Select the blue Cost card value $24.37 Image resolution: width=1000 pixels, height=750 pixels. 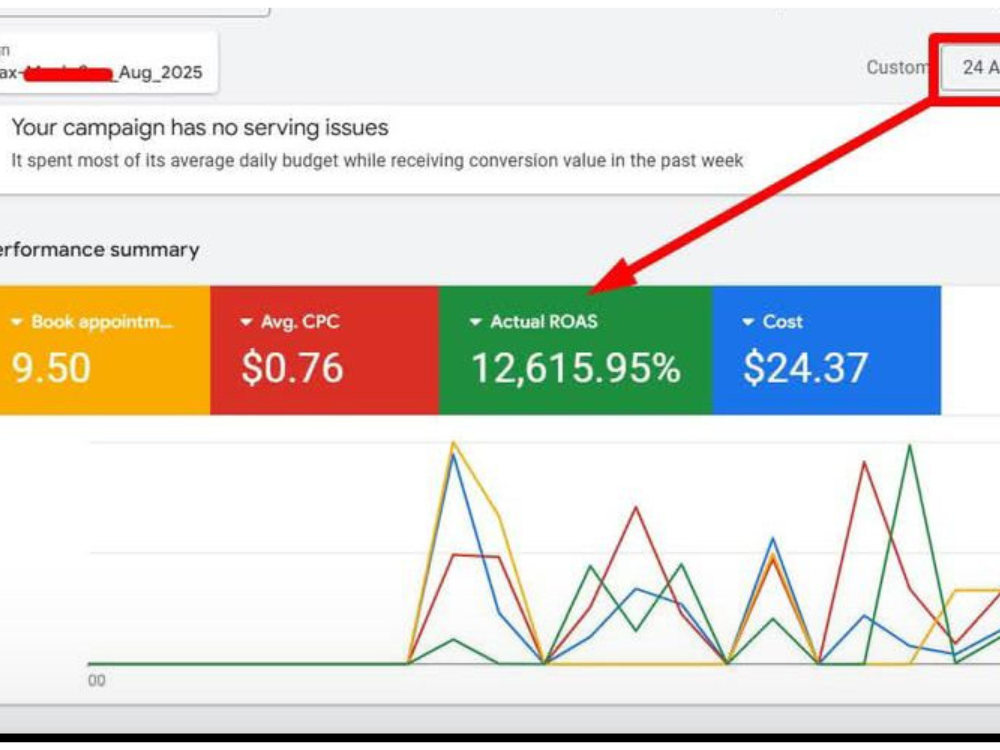[805, 368]
